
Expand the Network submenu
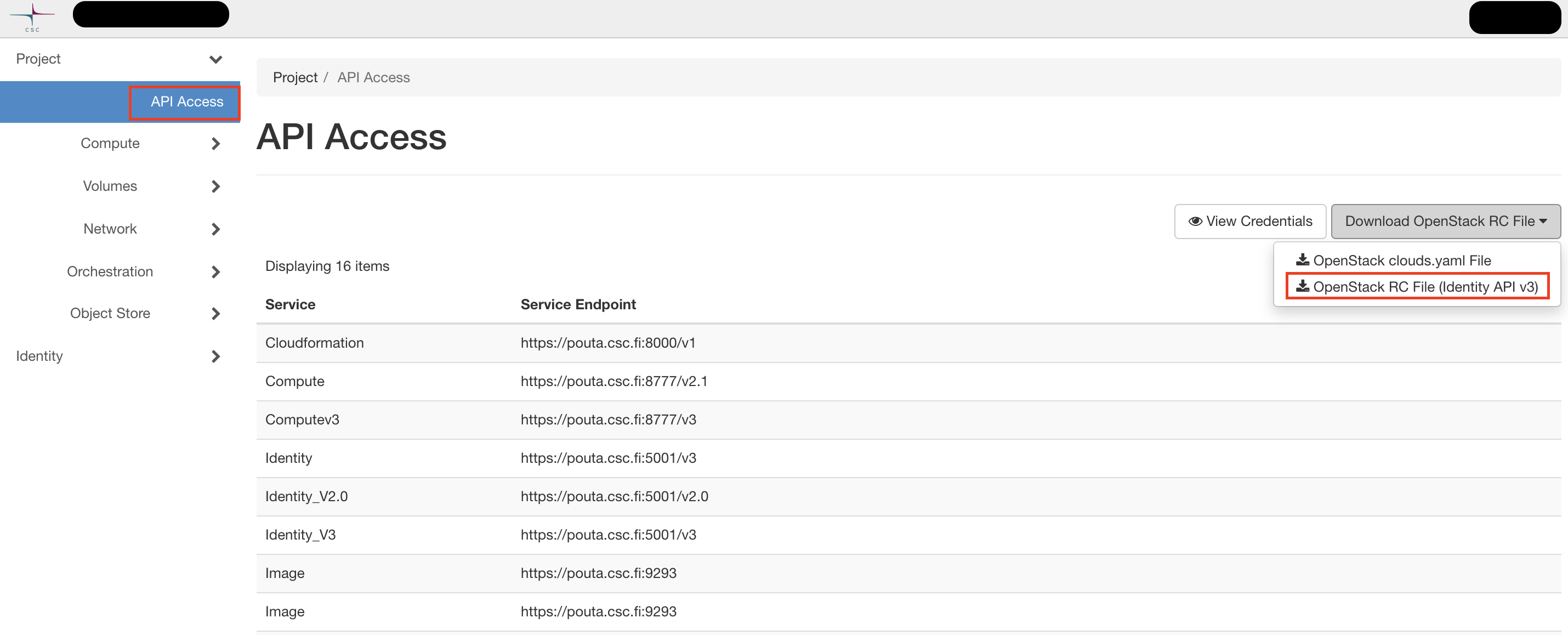(x=215, y=229)
